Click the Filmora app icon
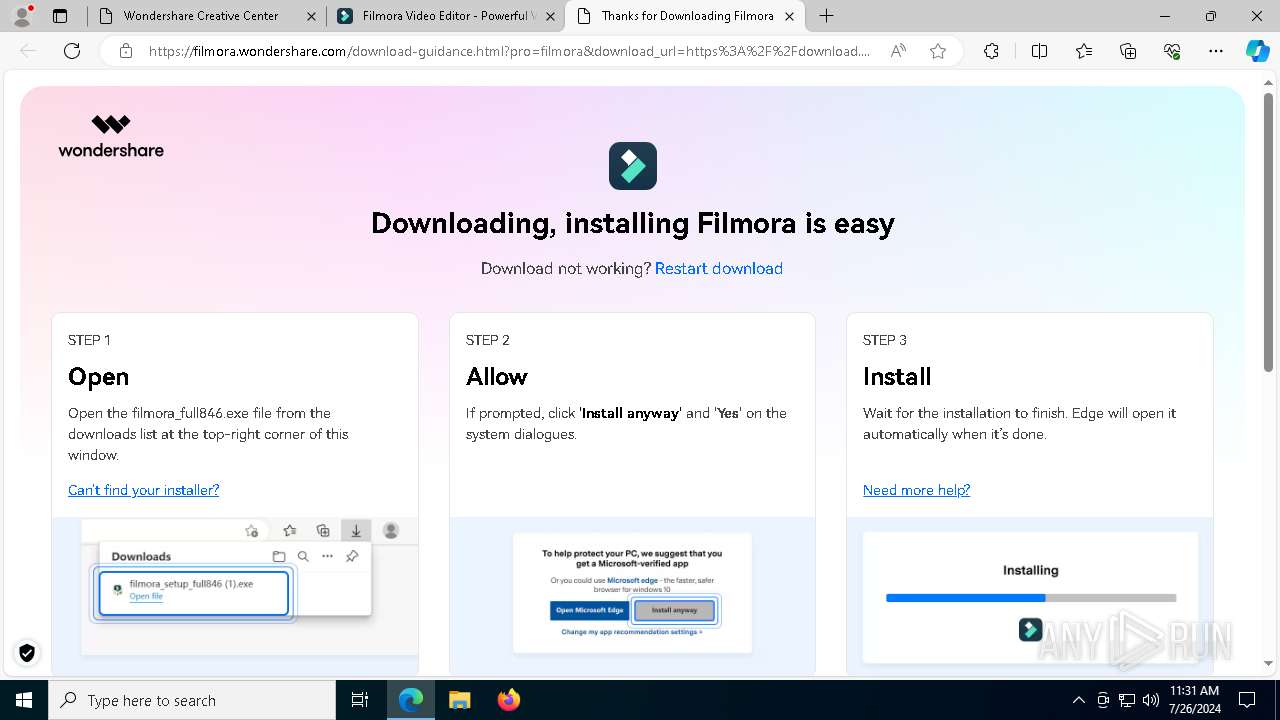1280x720 pixels. 633,165
